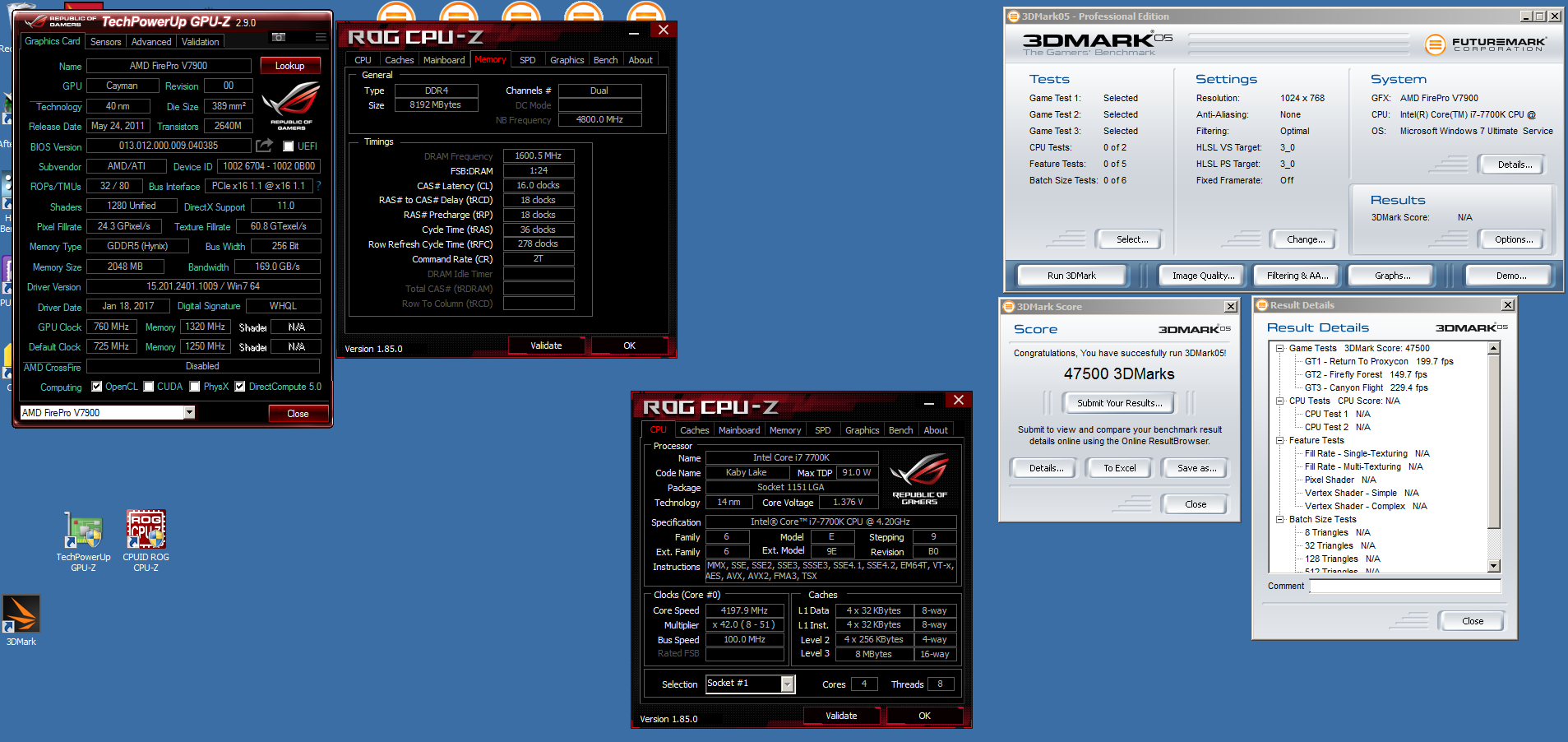Open the TechPowerUp GPU-Z desktop shortcut
The image size is (1568, 742).
83,541
